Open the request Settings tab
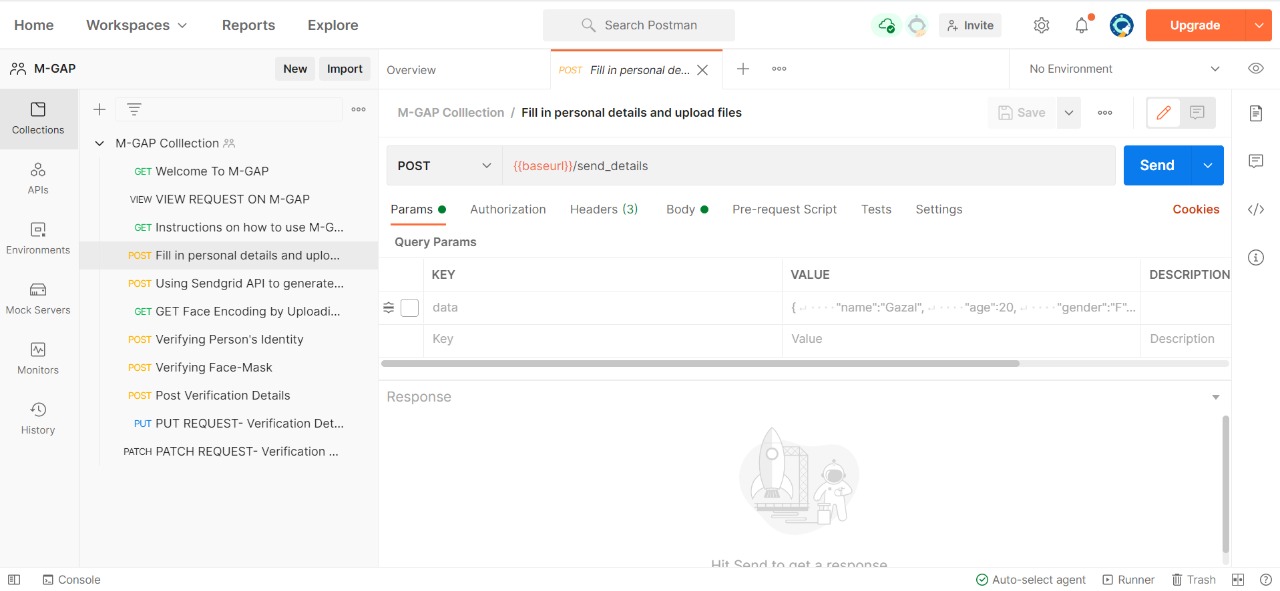Viewport: 1280px width, 591px height. (x=939, y=209)
